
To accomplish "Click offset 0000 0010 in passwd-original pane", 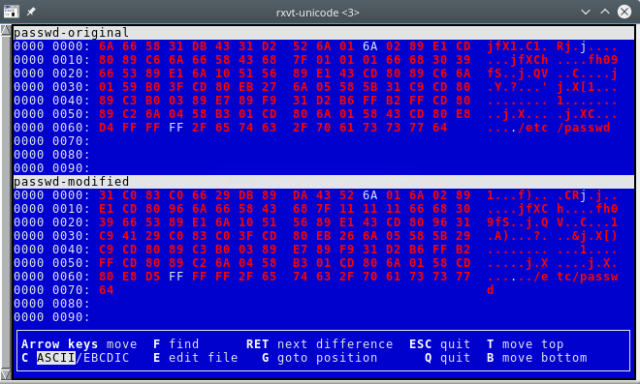I will point(51,60).
